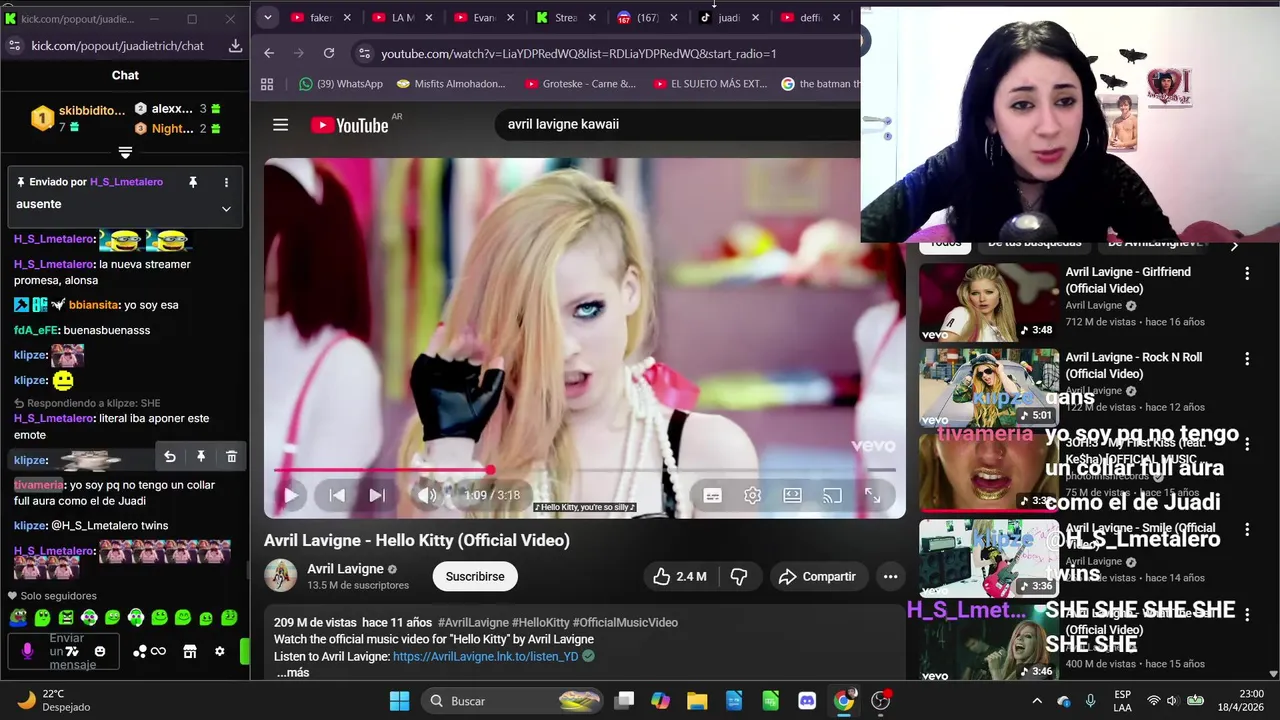The height and width of the screenshot is (720, 1280).
Task: Subscribe with the Suscribirse button
Action: pyautogui.click(x=475, y=576)
